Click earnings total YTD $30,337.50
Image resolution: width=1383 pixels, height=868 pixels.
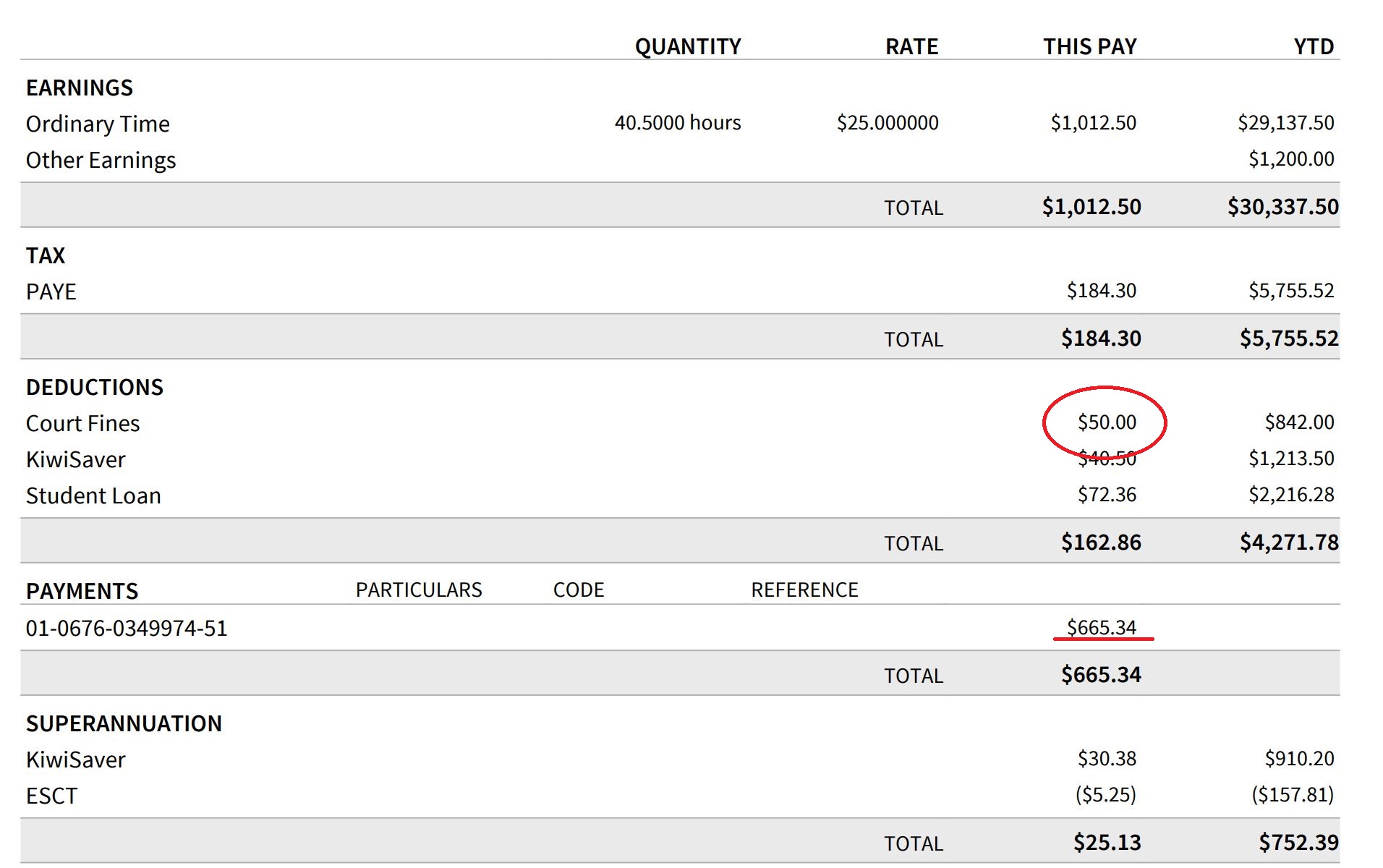pyautogui.click(x=1282, y=206)
